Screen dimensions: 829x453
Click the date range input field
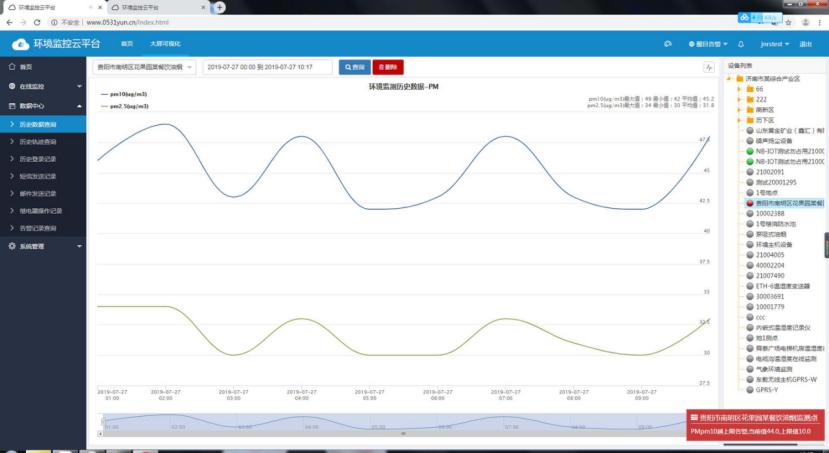[x=267, y=67]
